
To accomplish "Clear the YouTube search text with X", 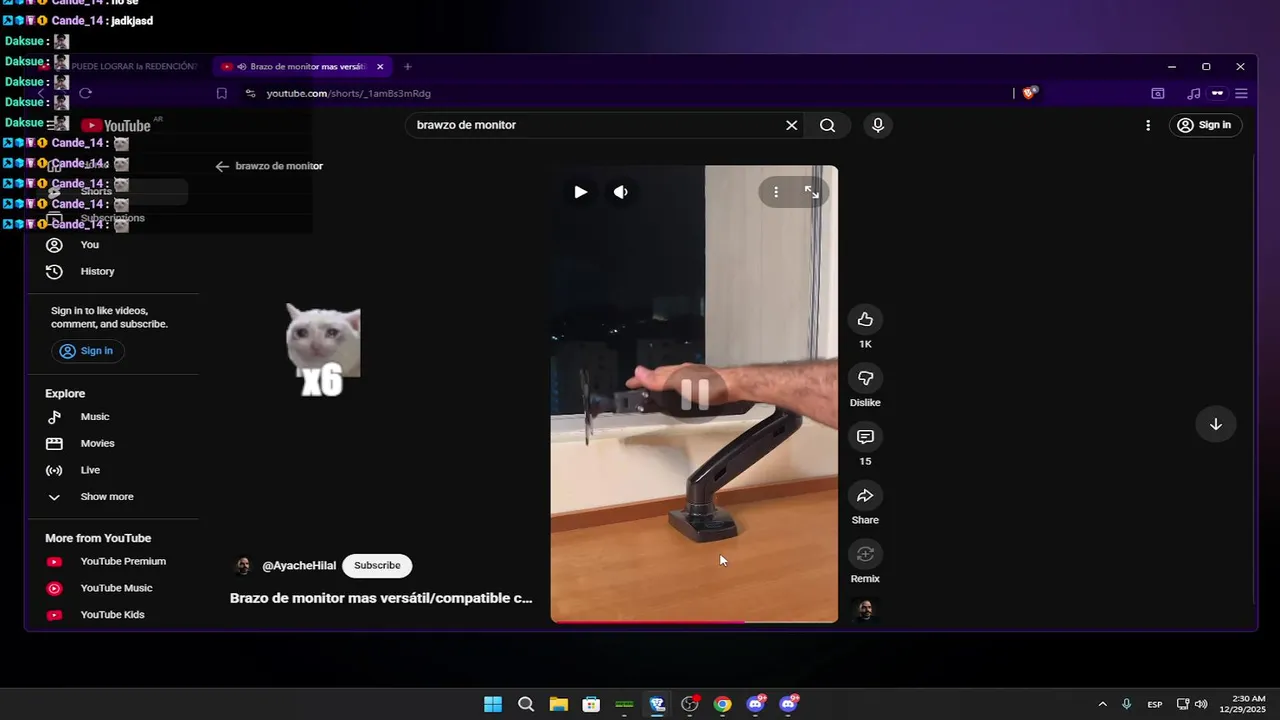I will tap(791, 125).
